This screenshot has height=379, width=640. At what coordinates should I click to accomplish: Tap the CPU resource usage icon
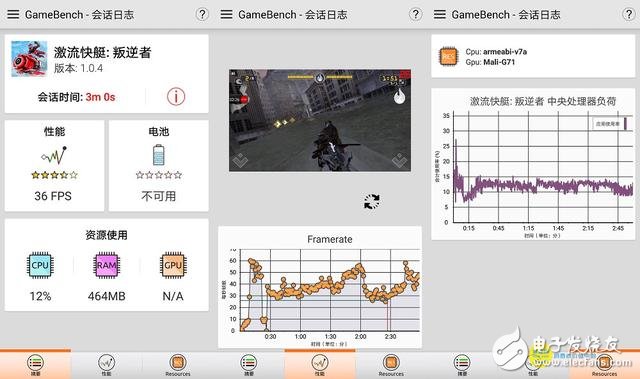click(40, 265)
